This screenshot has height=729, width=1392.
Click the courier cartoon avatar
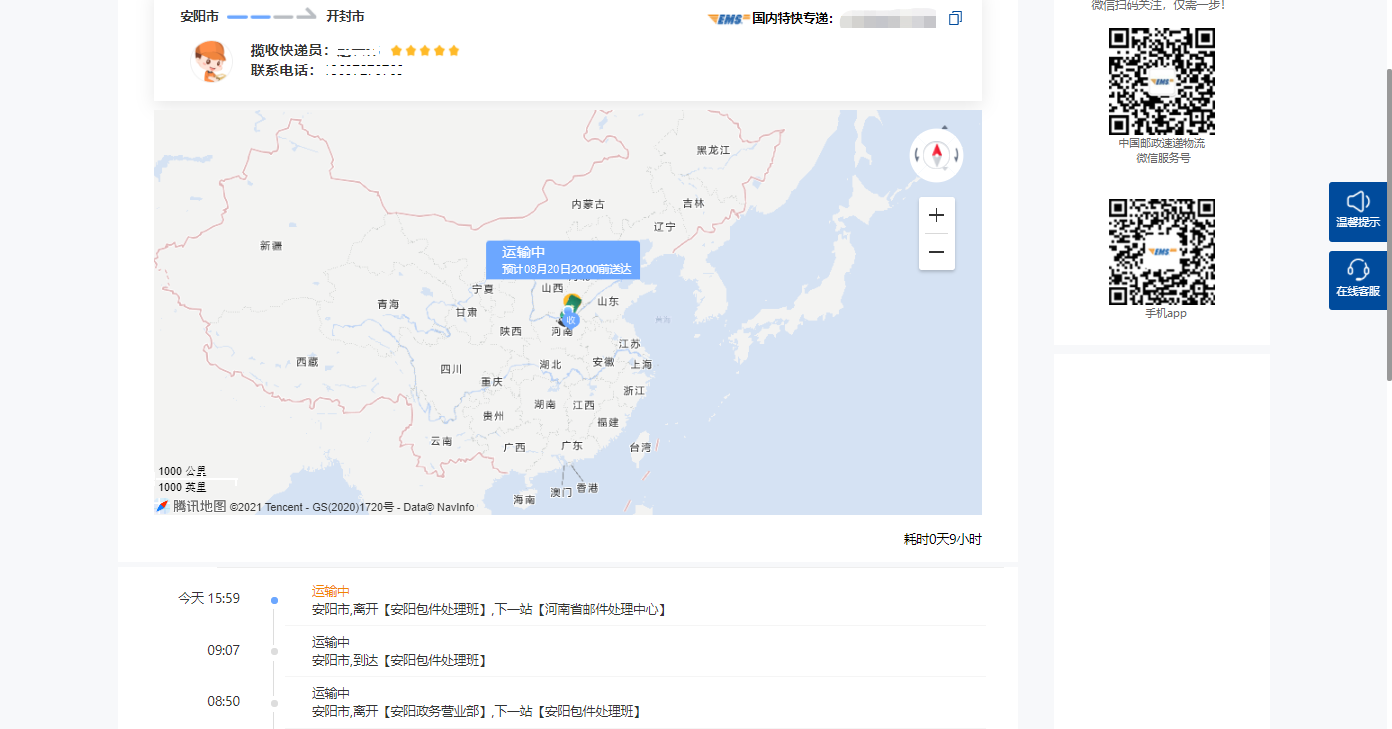(x=211, y=61)
